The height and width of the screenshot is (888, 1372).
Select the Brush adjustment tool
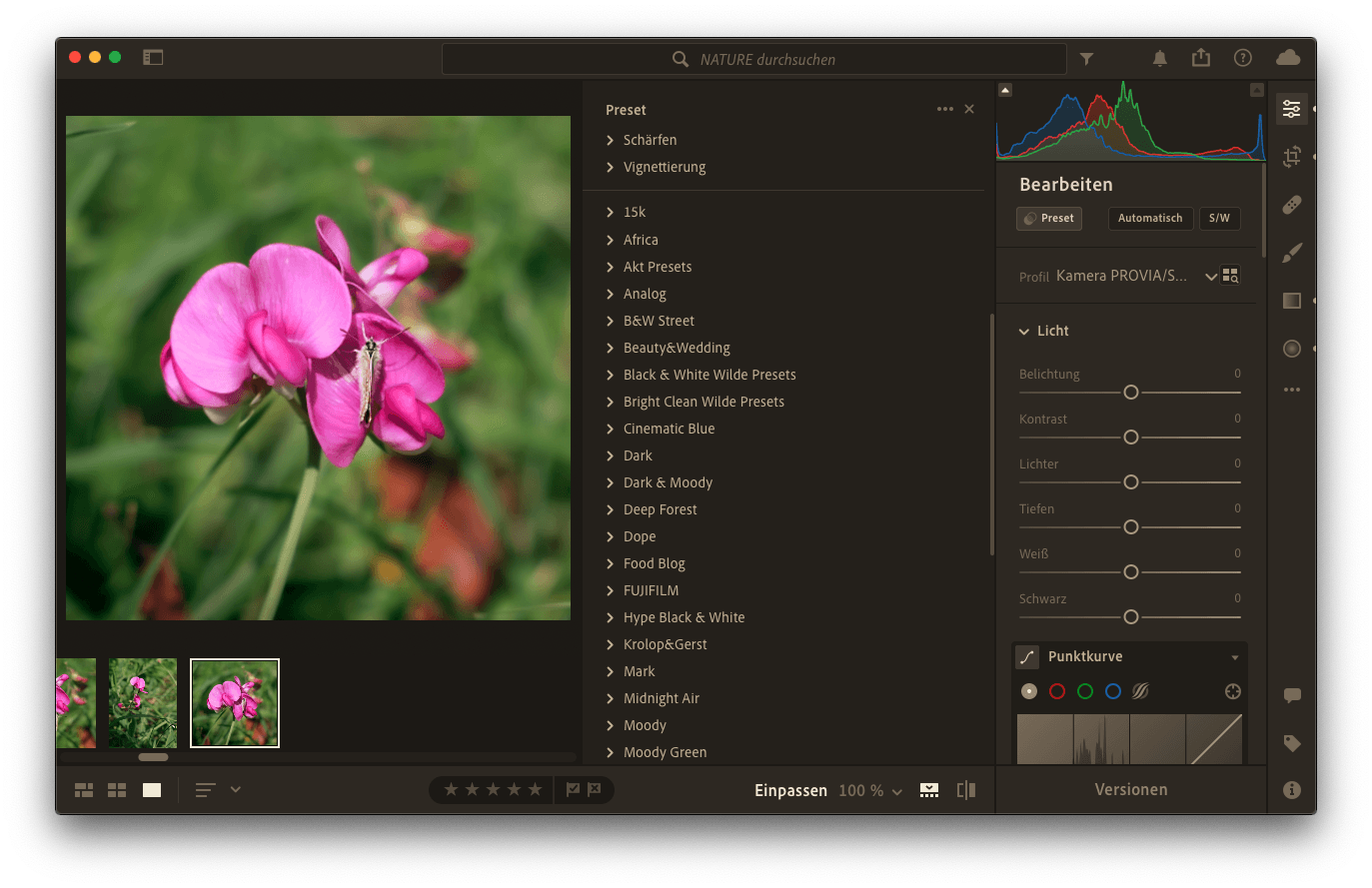point(1292,253)
